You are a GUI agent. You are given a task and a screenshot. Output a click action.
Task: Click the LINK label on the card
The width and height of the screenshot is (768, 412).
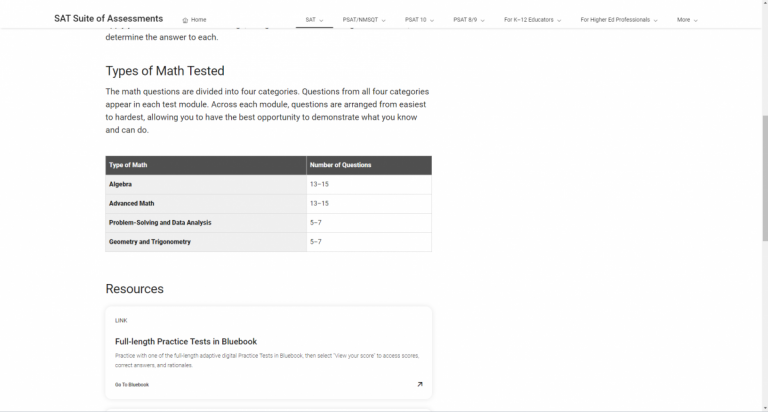pos(121,320)
